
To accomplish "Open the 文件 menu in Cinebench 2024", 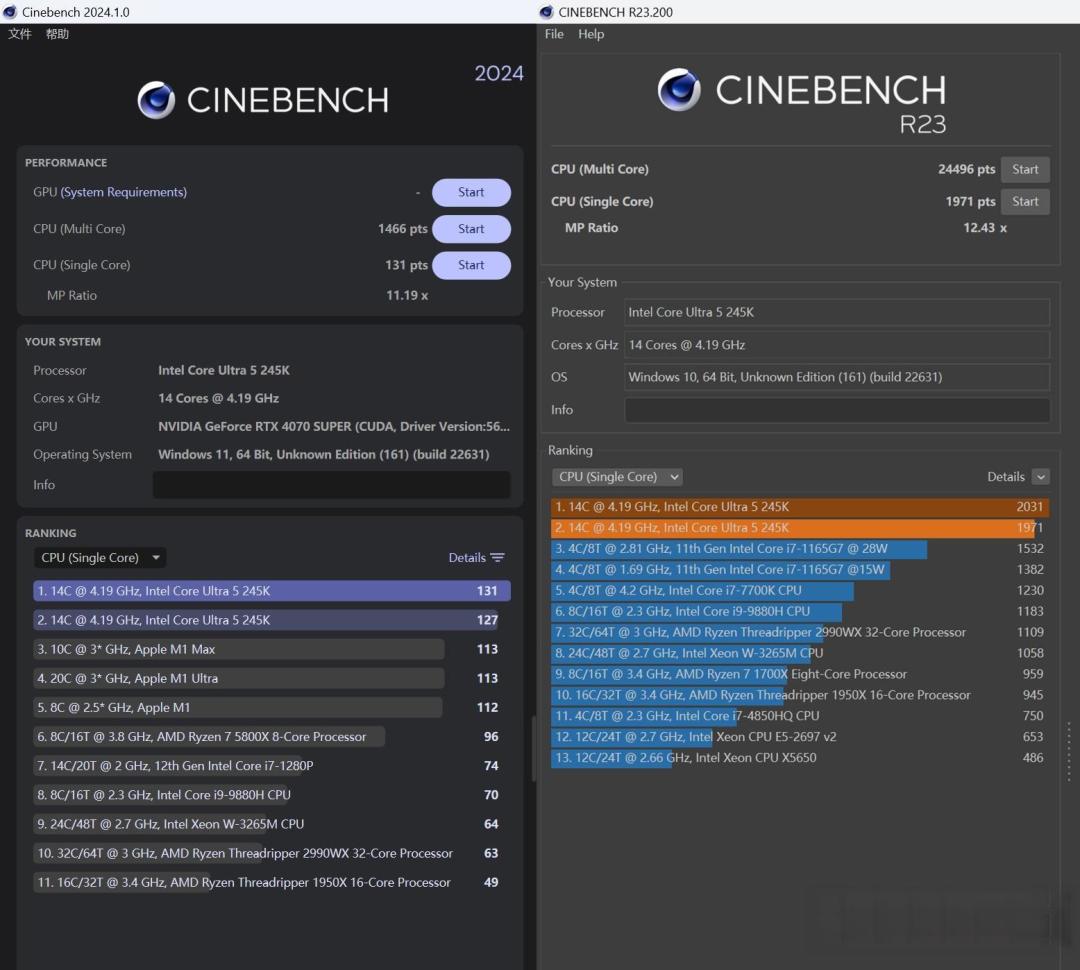I will pos(20,34).
